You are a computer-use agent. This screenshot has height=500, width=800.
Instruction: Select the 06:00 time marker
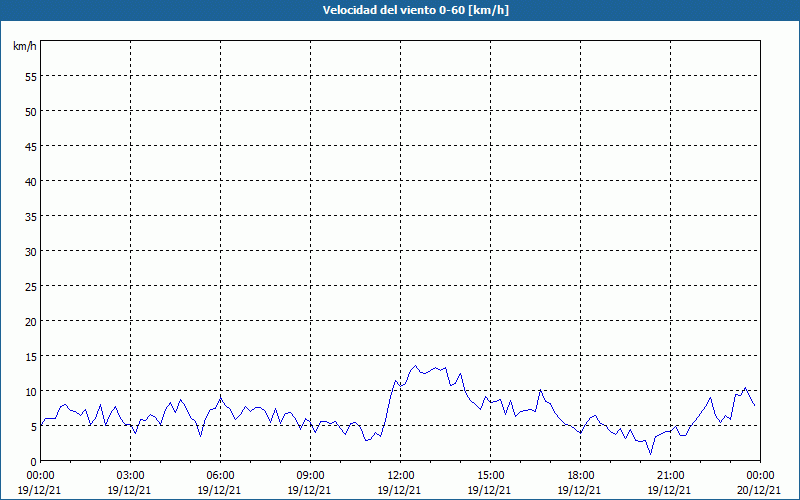[221, 475]
